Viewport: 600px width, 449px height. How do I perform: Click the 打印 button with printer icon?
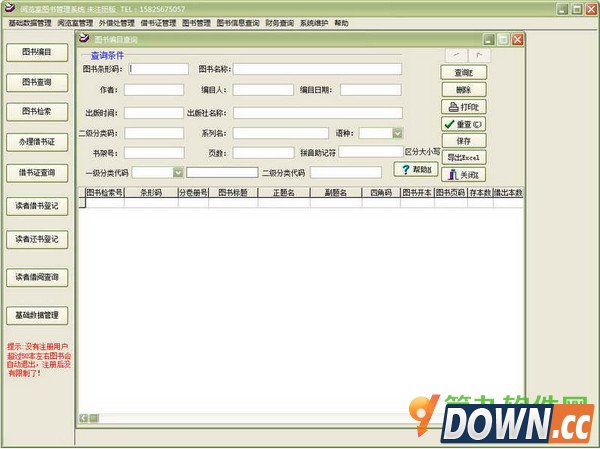click(463, 107)
